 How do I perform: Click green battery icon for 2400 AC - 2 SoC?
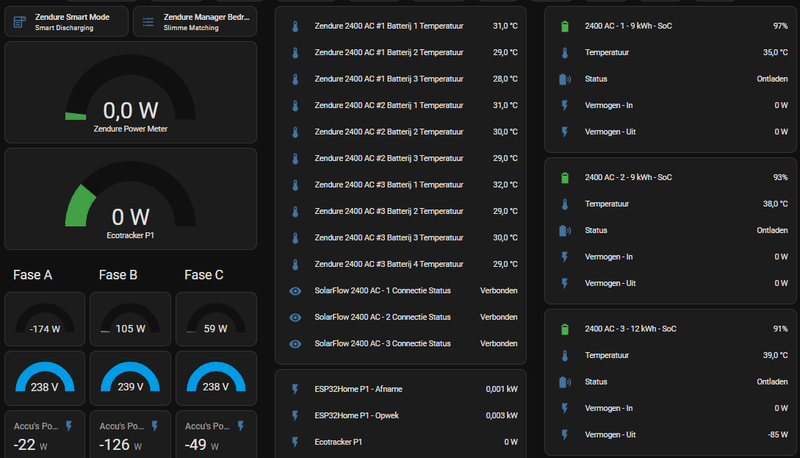coord(565,178)
